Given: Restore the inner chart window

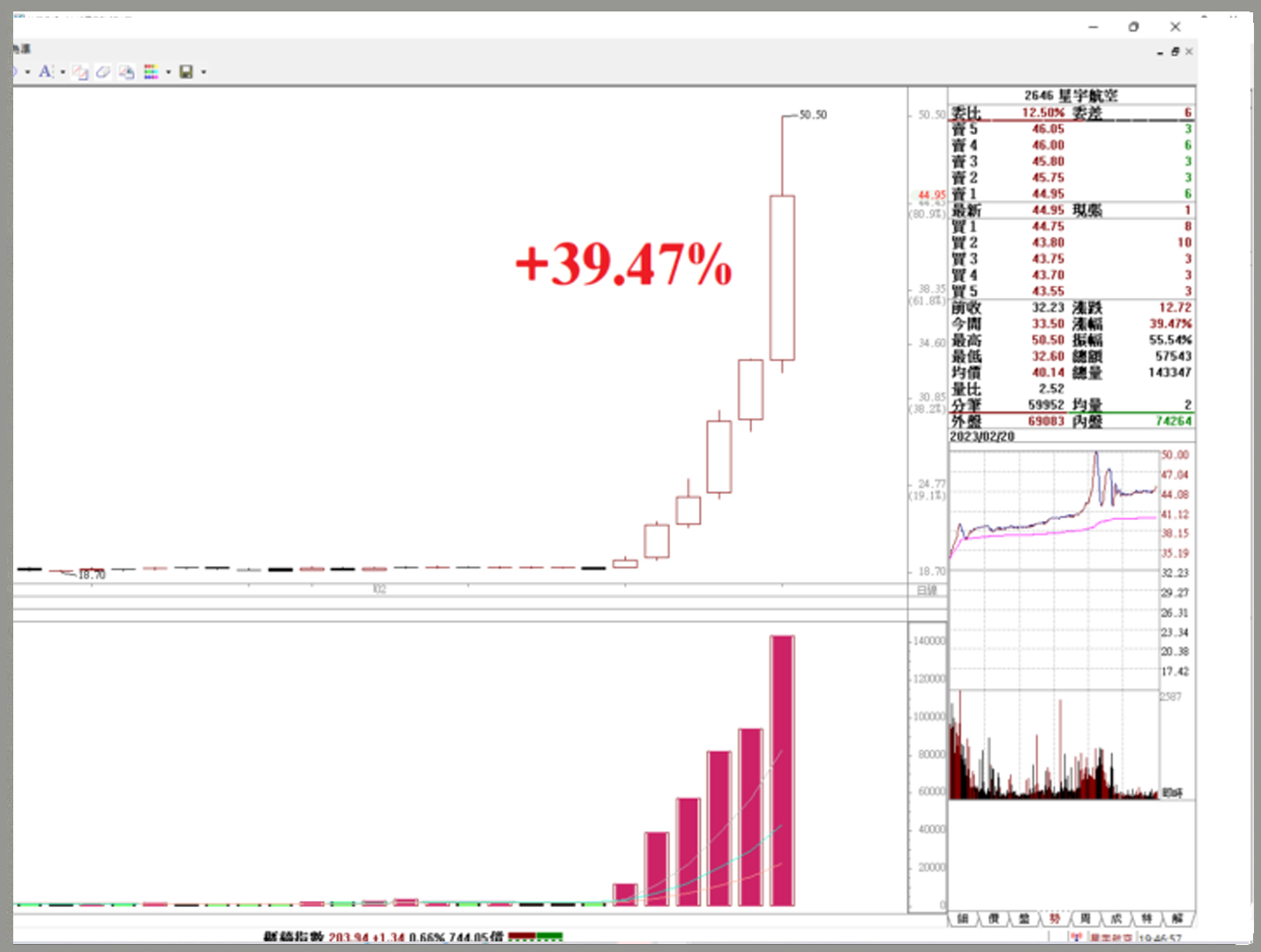Looking at the screenshot, I should 1175,52.
